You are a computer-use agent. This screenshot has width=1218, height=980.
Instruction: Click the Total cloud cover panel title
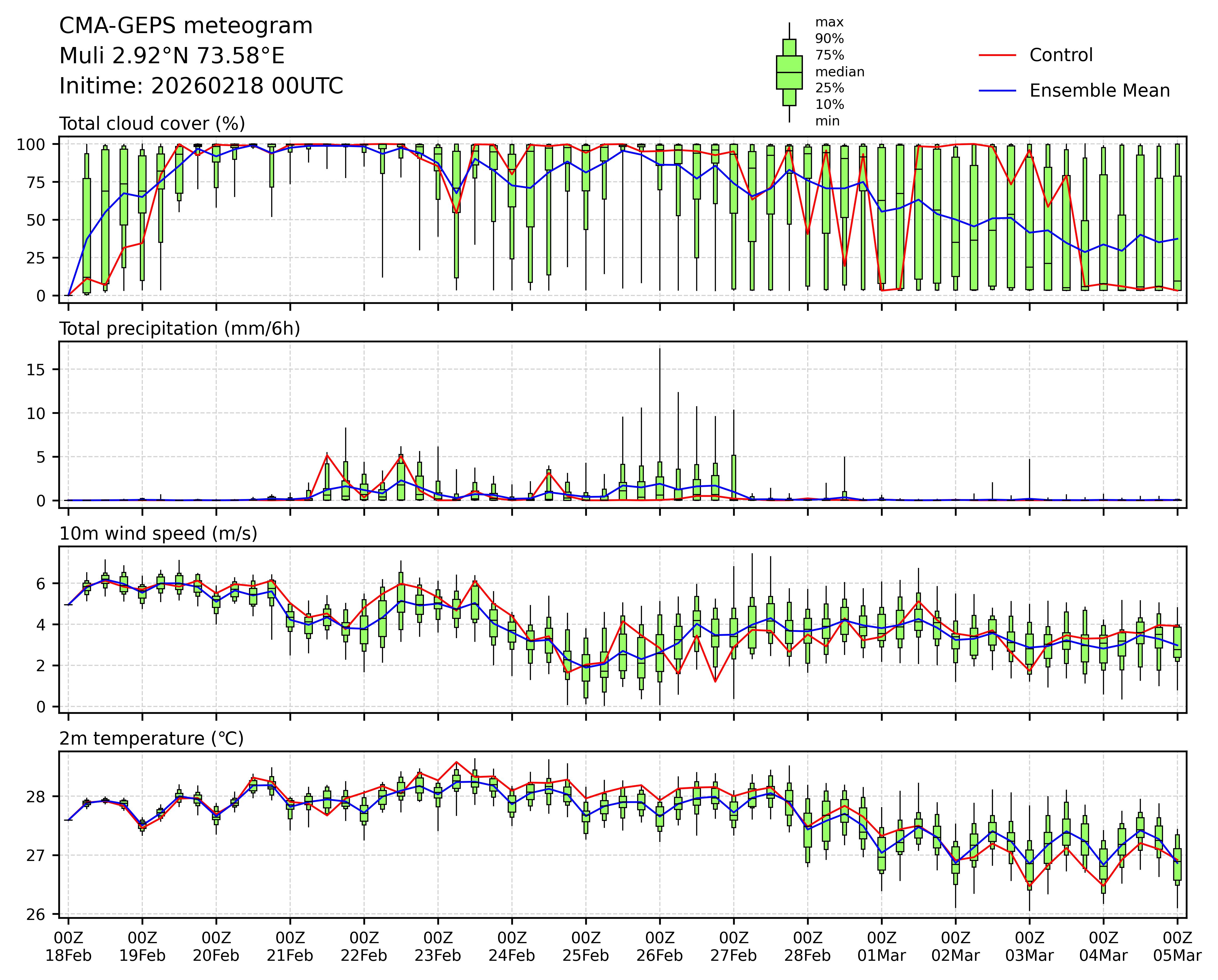click(x=152, y=124)
